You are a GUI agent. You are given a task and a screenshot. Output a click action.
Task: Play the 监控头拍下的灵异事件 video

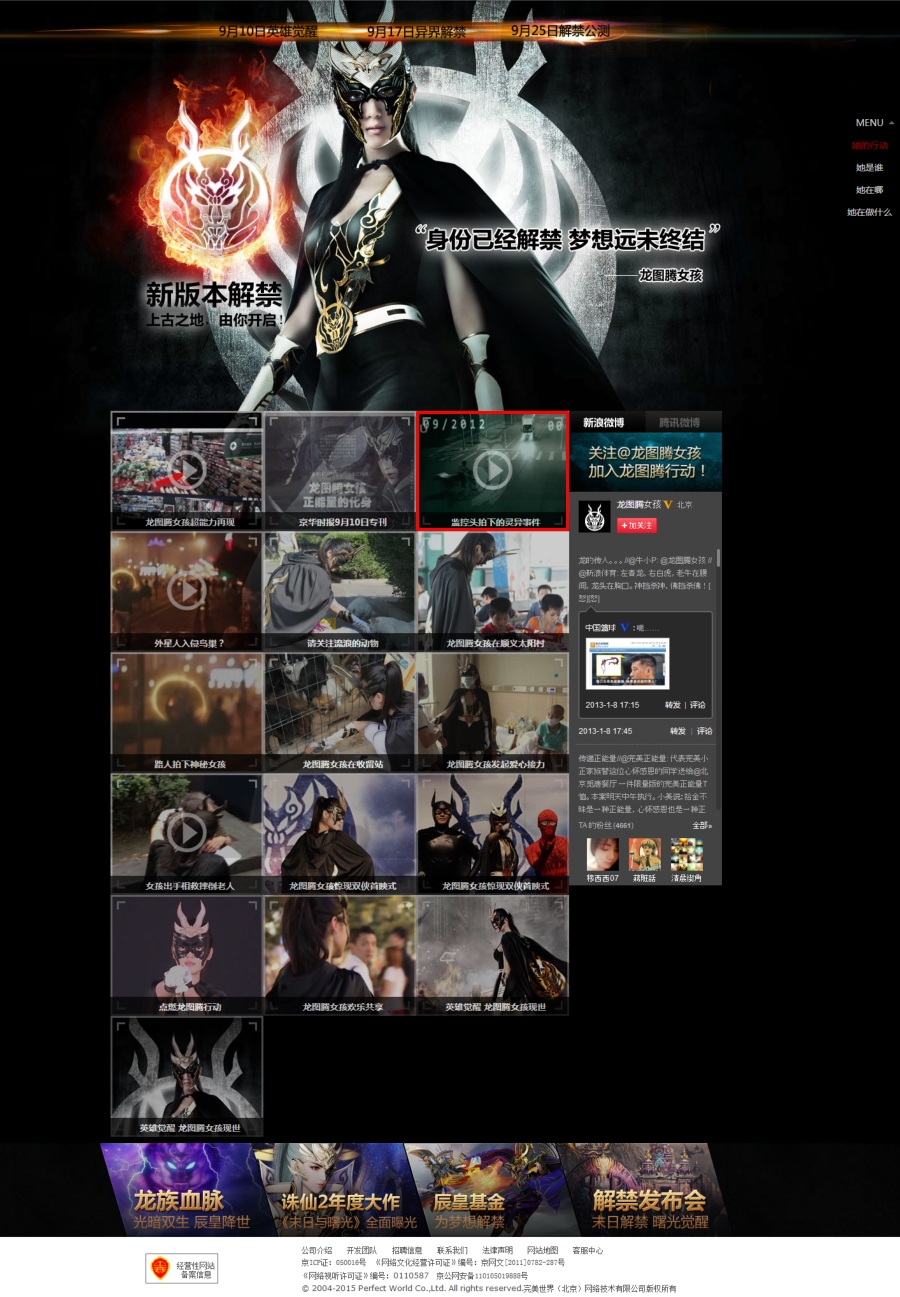point(492,470)
